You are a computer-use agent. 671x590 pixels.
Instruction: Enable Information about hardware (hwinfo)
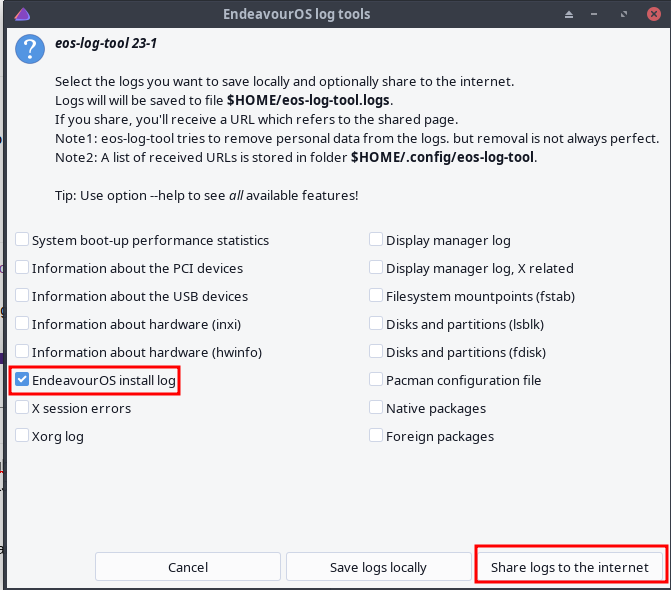pos(22,351)
